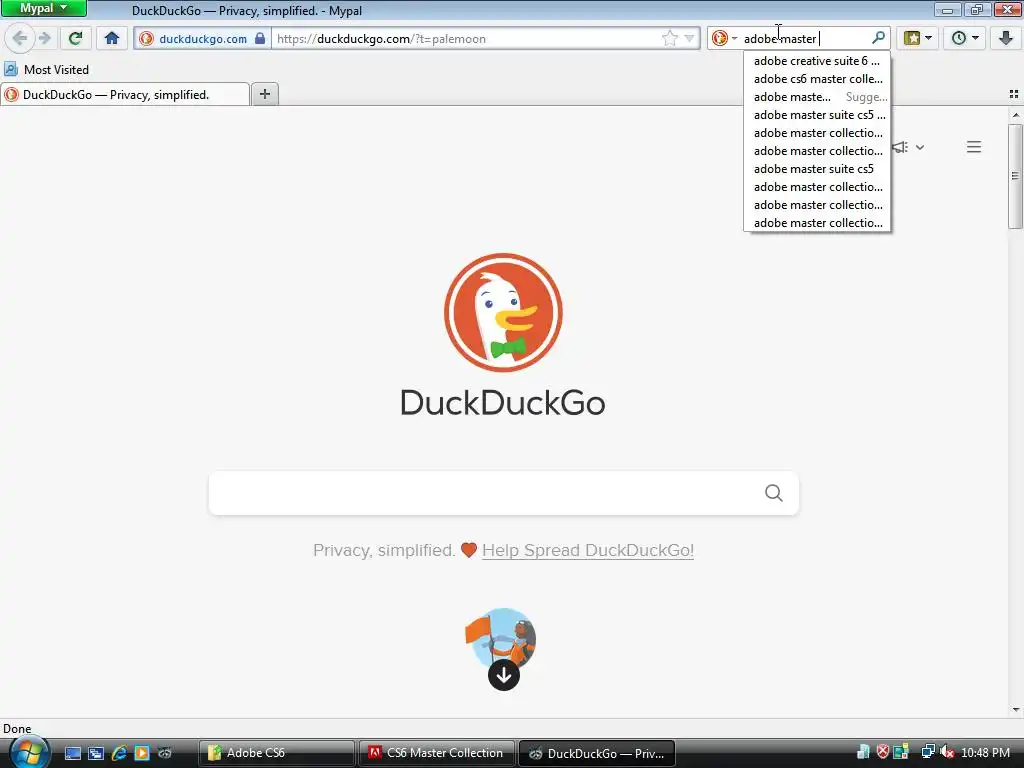Open the search engine selector dropdown

(724, 38)
